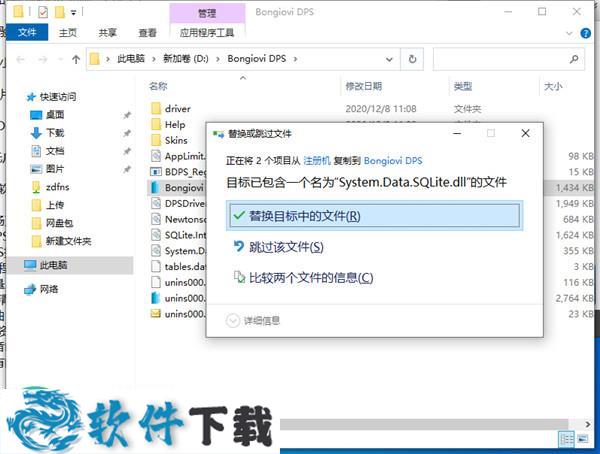
Task: Switch to the 主页 ribbon tab
Action: click(68, 33)
